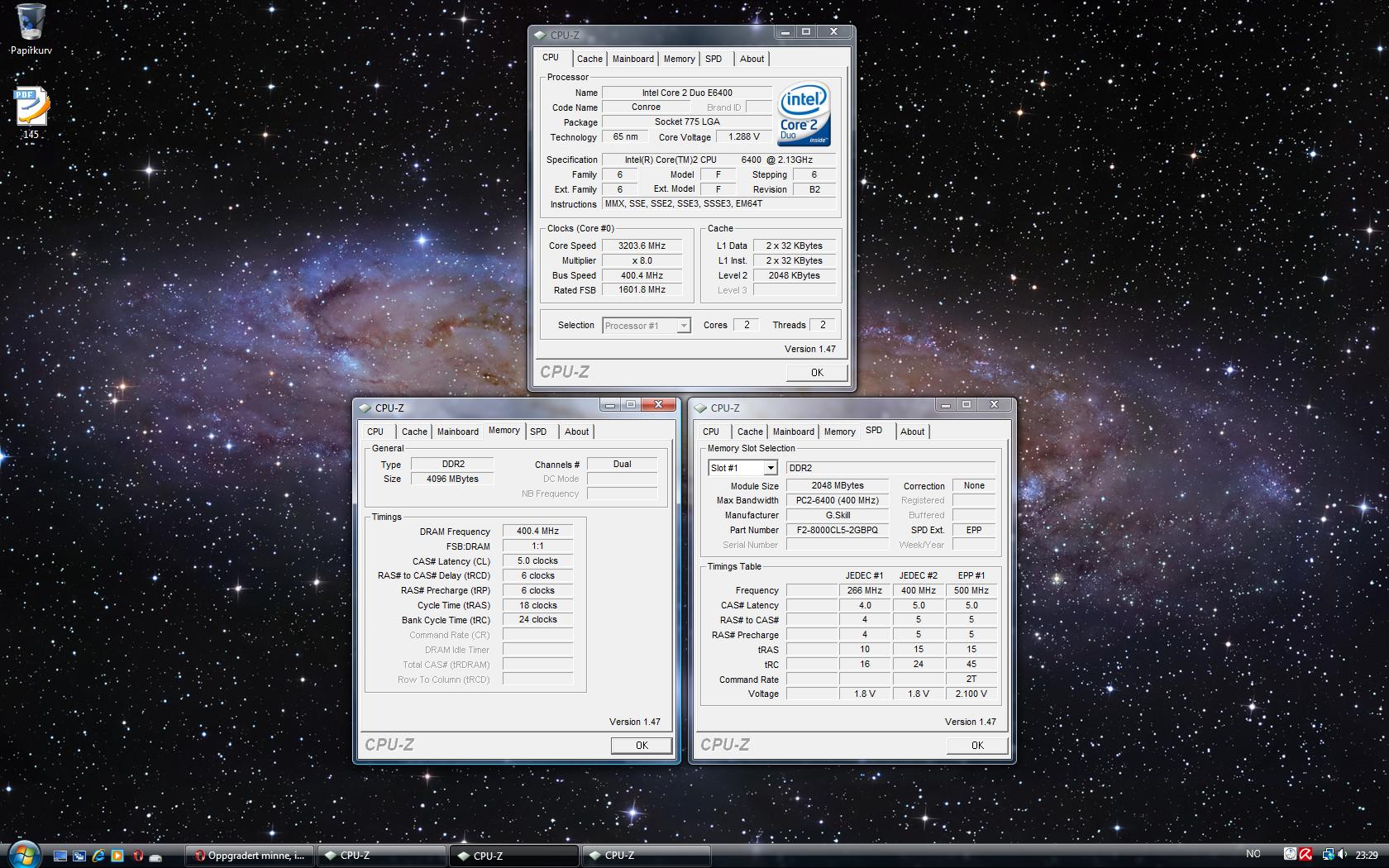
Task: Select SPD tab in Memory CPU-Z window
Action: 538,432
